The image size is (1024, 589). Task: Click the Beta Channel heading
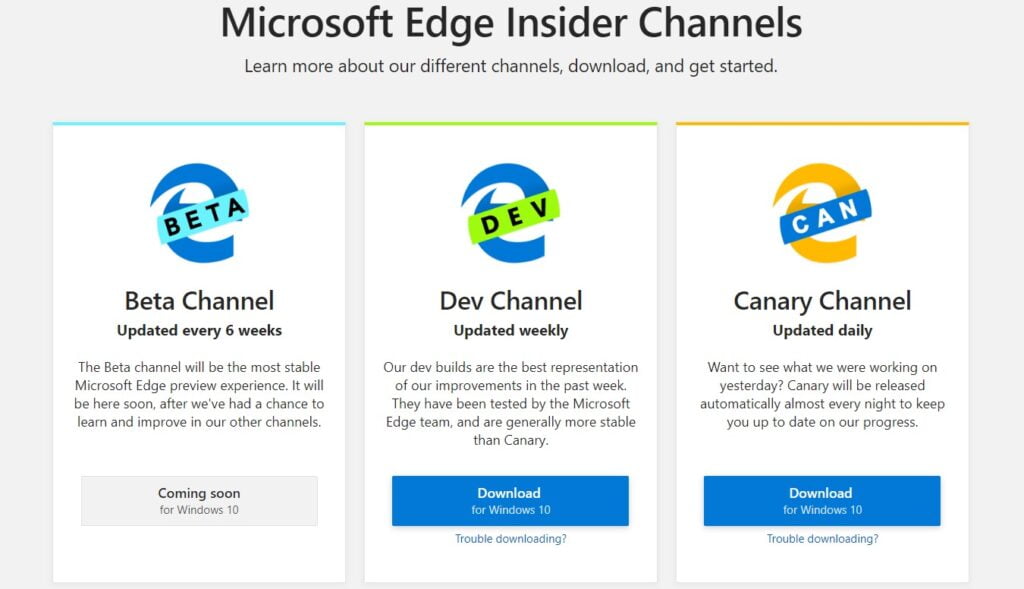click(199, 300)
